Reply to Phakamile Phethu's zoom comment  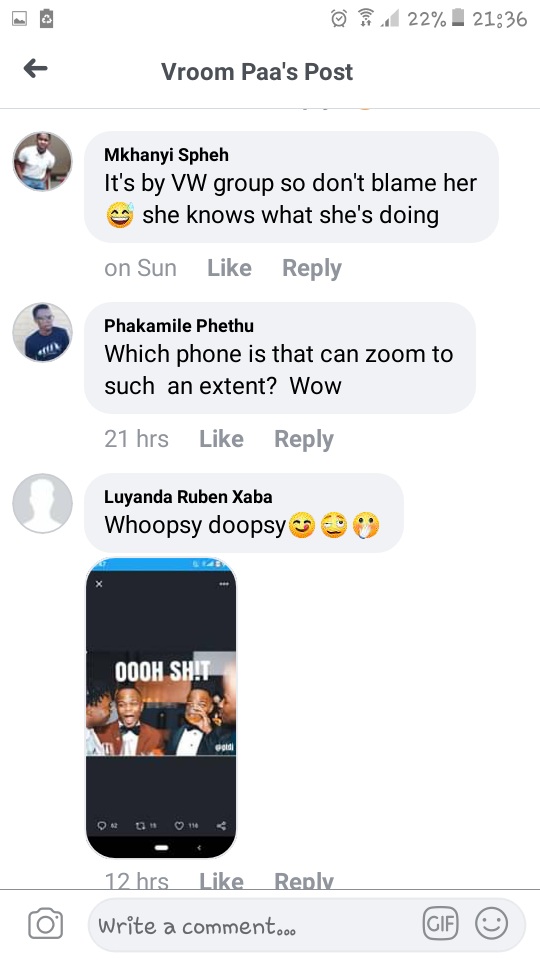coord(304,439)
